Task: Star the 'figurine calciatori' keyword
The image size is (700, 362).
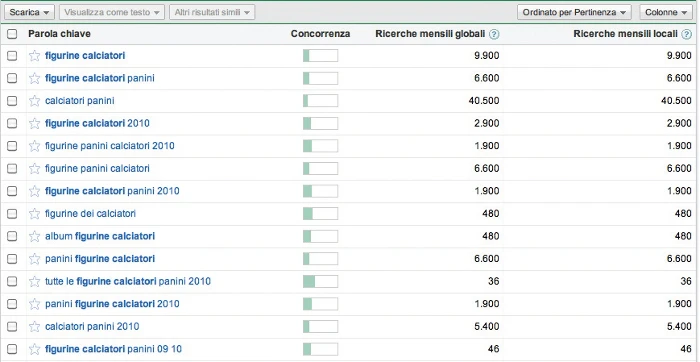Action: point(34,56)
